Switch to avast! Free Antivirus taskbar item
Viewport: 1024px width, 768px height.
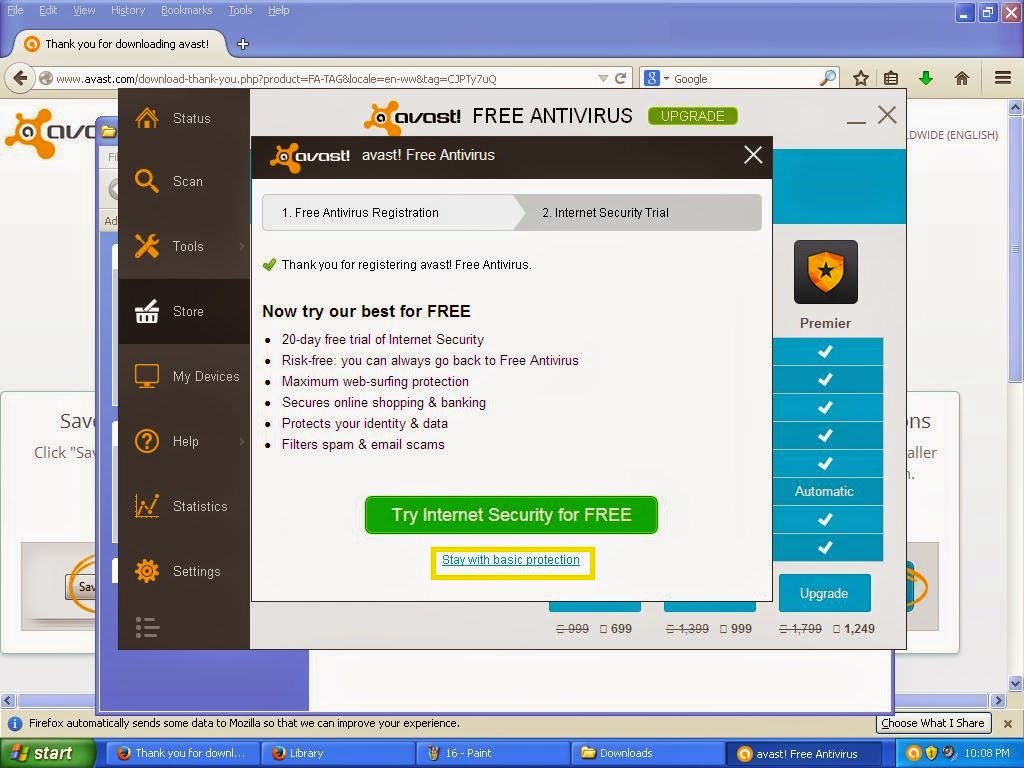[x=804, y=753]
